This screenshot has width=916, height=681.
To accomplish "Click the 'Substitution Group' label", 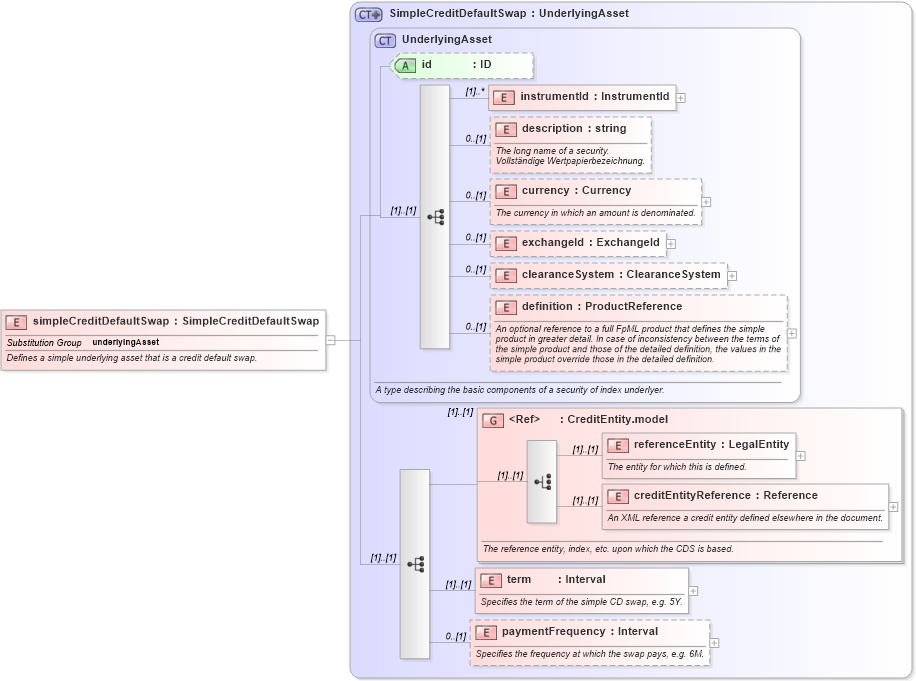I will pyautogui.click(x=44, y=343).
